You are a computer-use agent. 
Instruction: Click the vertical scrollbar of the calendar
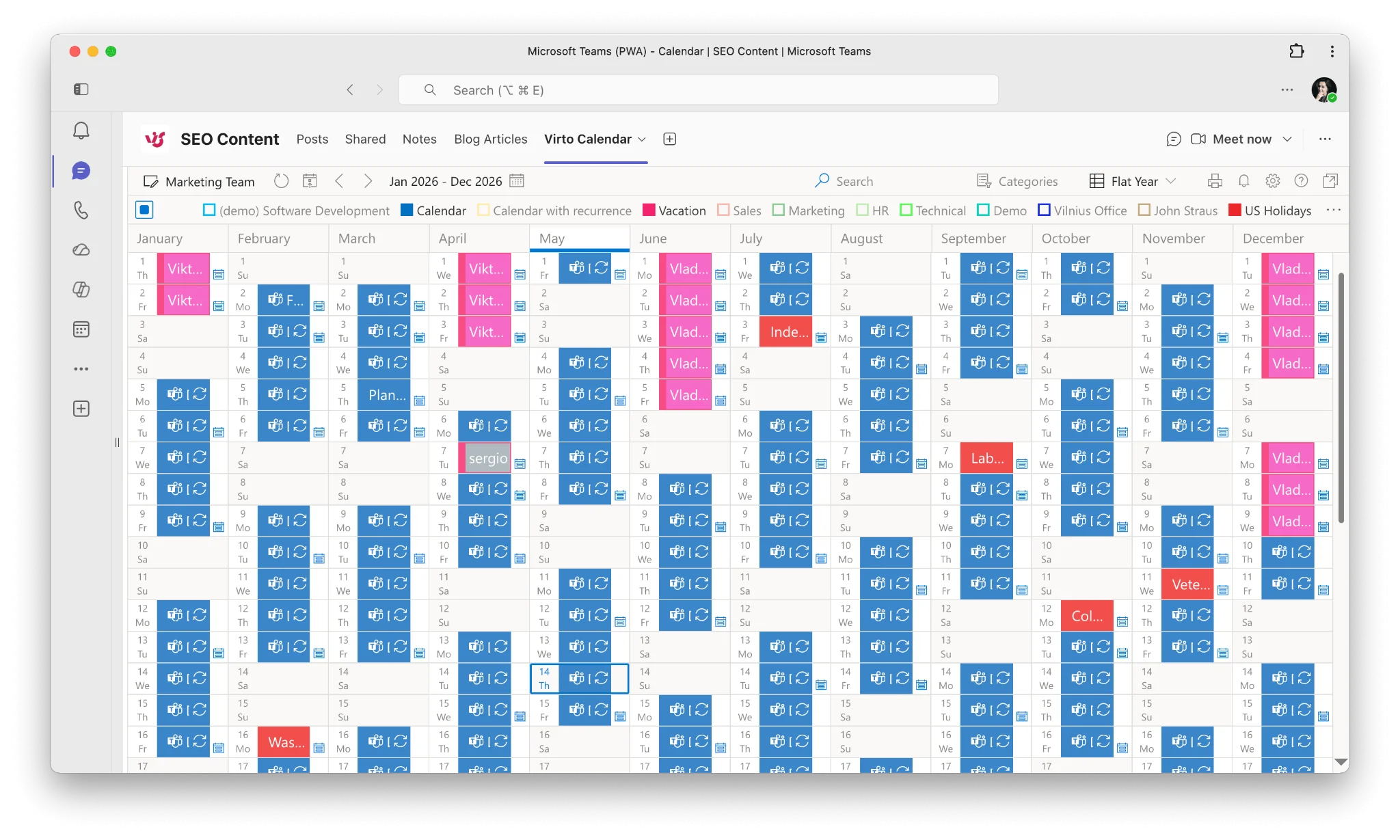coord(1341,396)
